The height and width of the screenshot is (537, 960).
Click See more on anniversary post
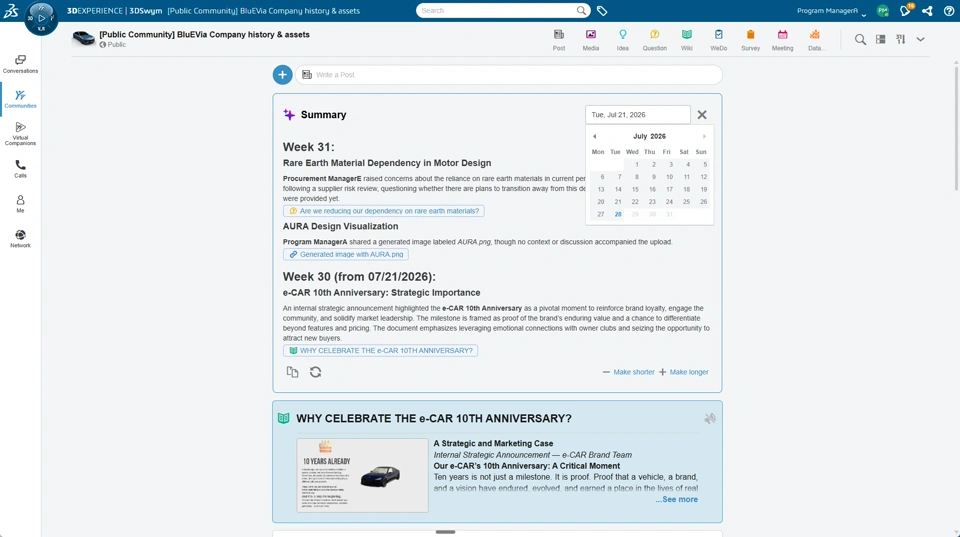[677, 499]
